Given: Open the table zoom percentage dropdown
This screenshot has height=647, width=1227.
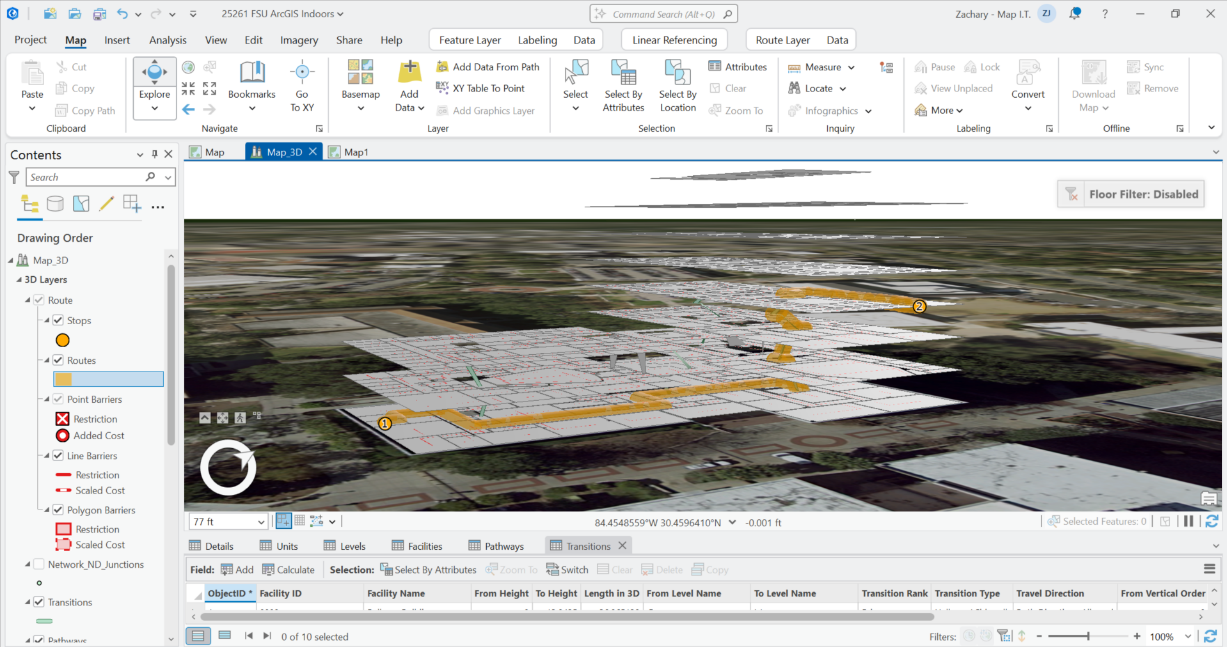Looking at the screenshot, I should [x=1186, y=636].
